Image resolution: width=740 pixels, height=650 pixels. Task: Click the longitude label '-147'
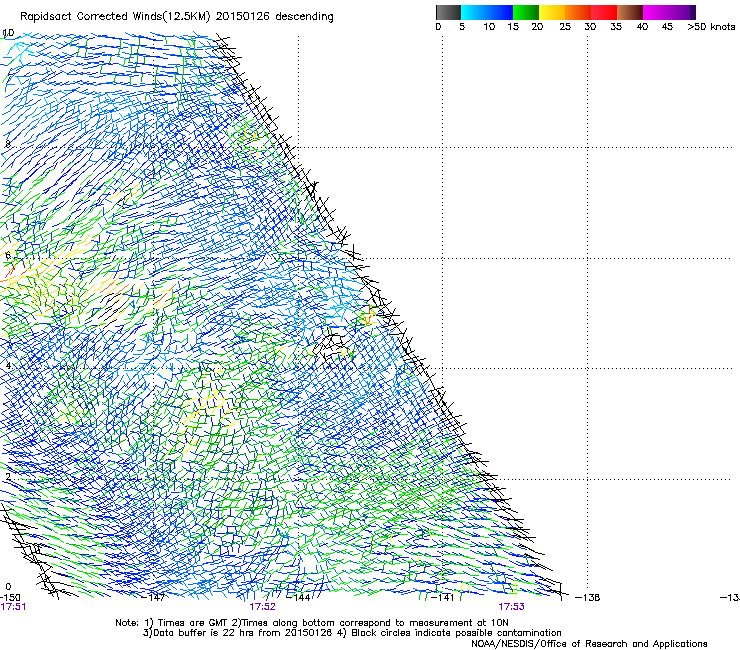click(154, 597)
